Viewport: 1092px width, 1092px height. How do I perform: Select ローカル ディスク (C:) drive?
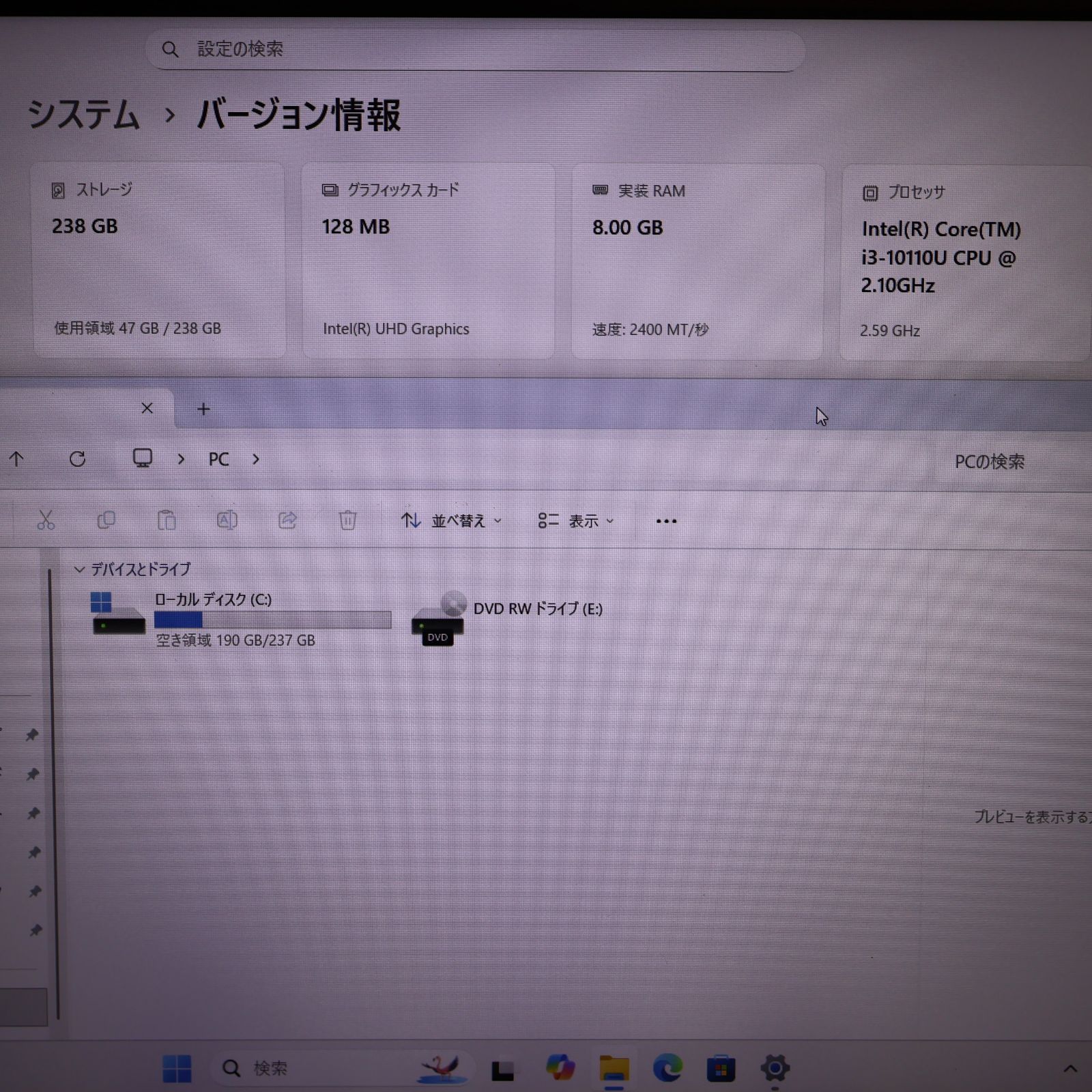coord(241,619)
